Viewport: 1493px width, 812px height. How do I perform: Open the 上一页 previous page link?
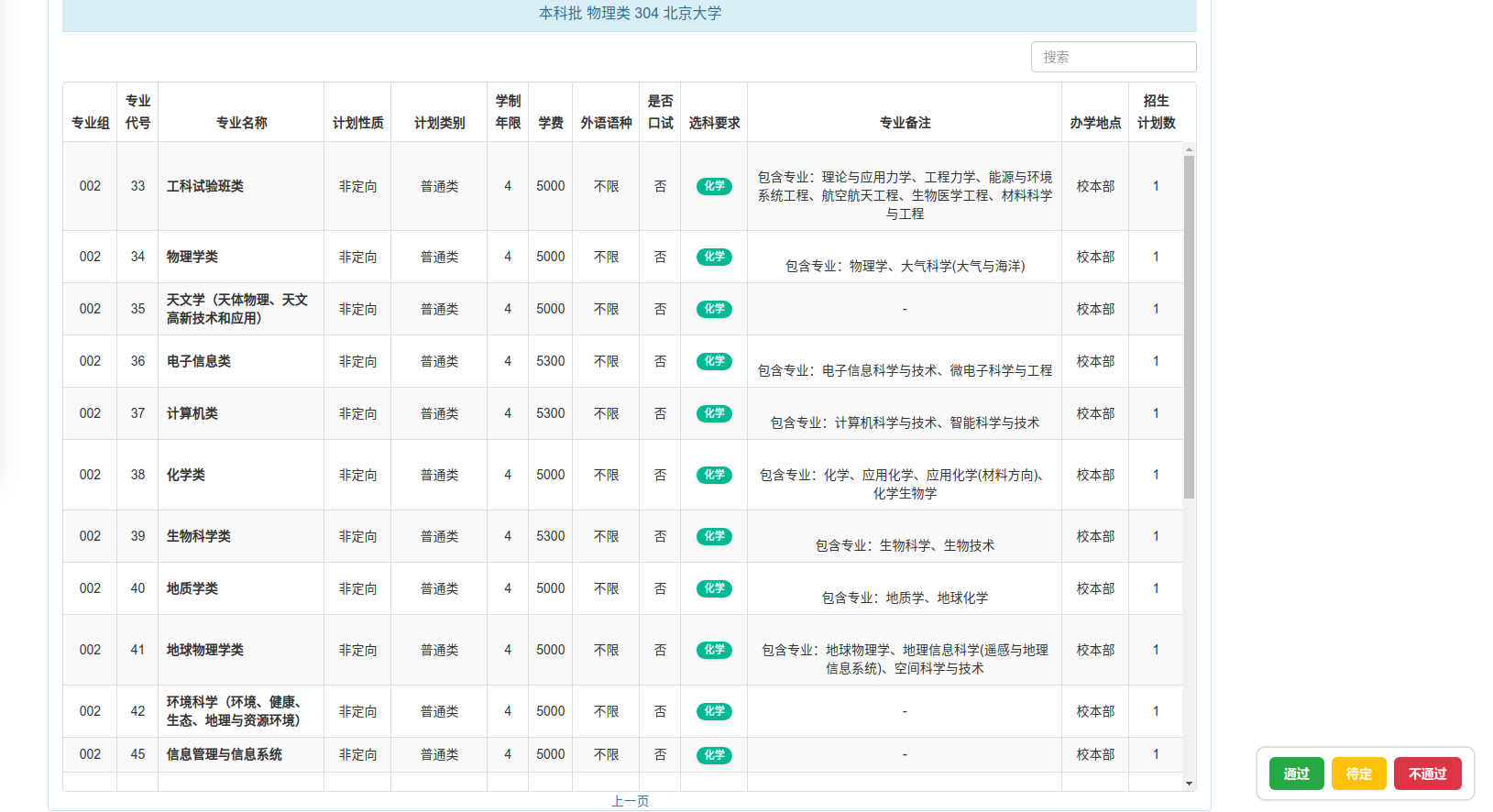click(x=630, y=801)
